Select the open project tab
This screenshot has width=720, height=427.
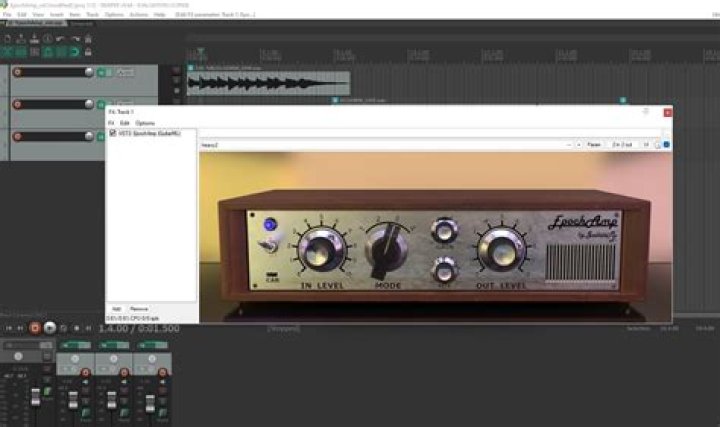pos(35,23)
